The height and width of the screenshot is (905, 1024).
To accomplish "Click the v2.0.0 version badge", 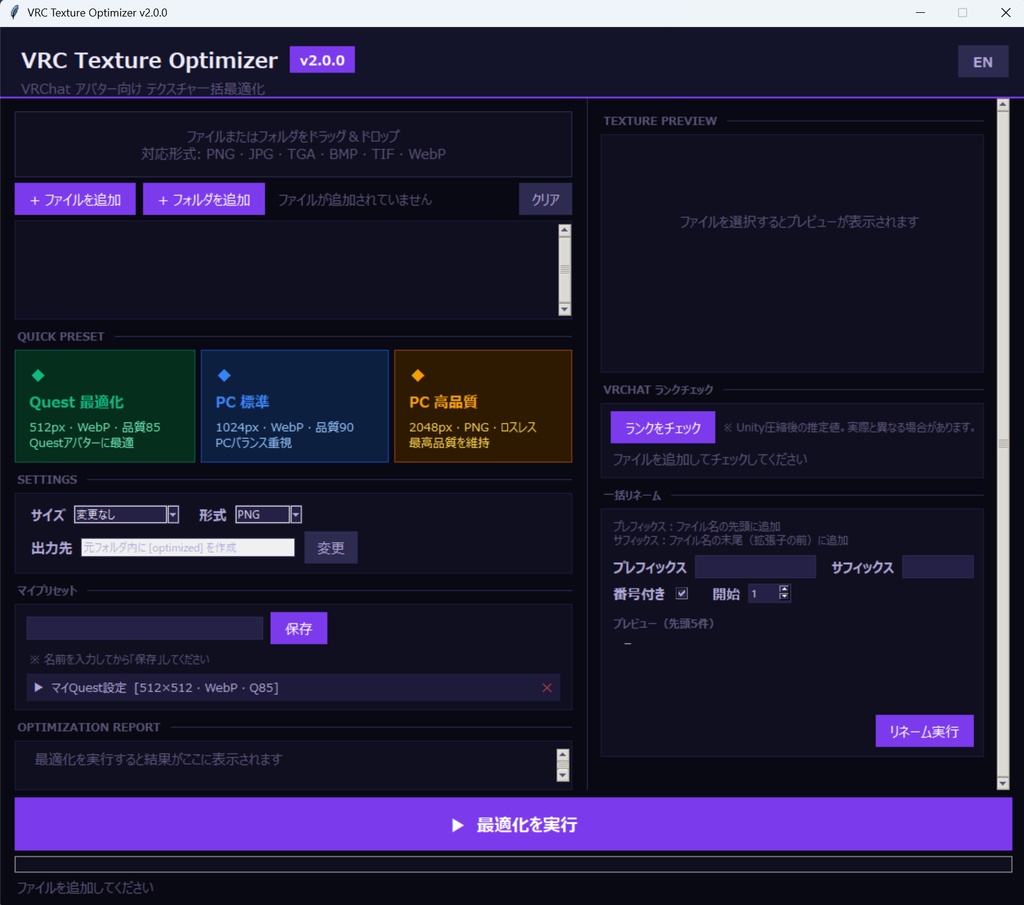I will 321,60.
